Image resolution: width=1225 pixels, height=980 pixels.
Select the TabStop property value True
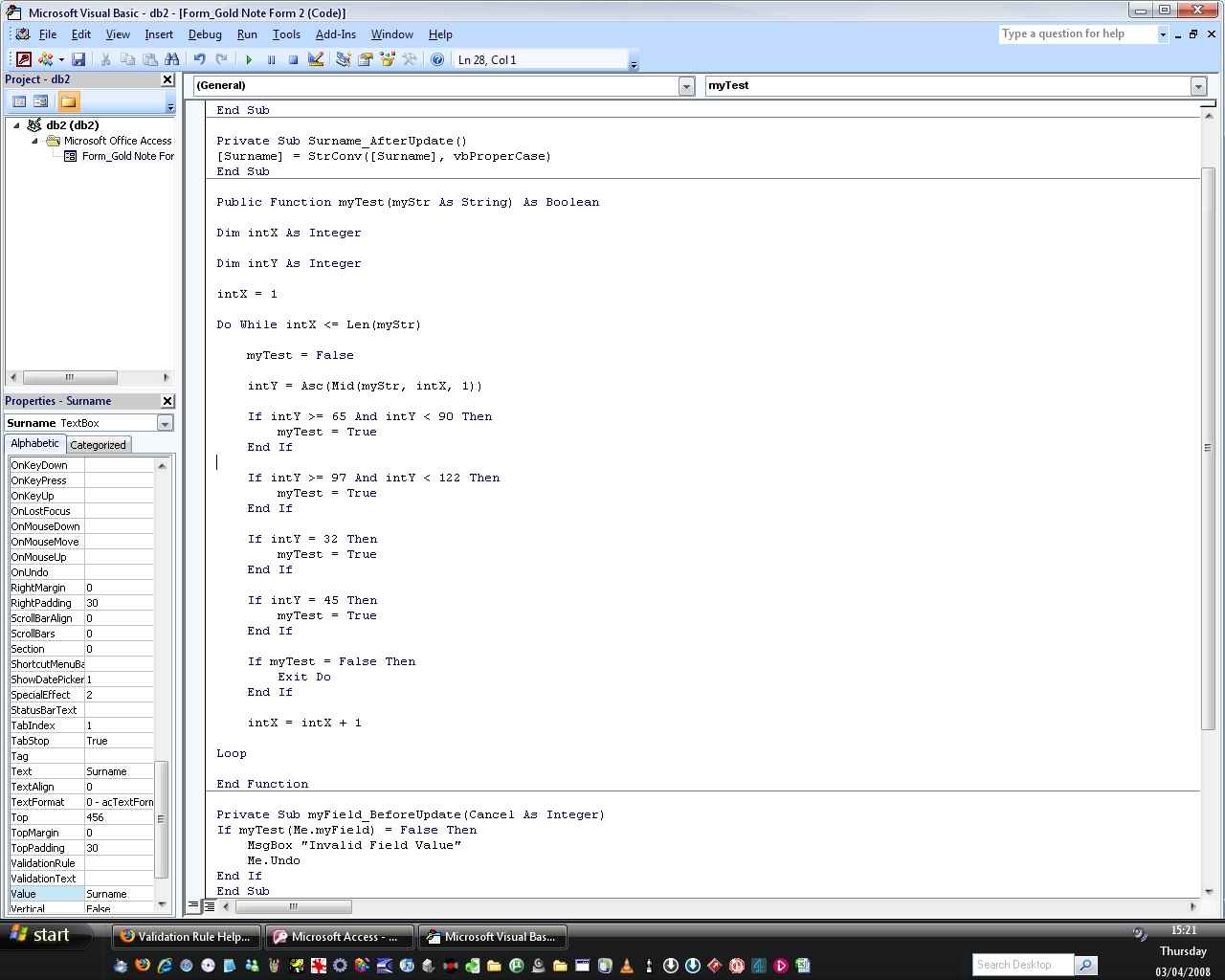[x=119, y=741]
